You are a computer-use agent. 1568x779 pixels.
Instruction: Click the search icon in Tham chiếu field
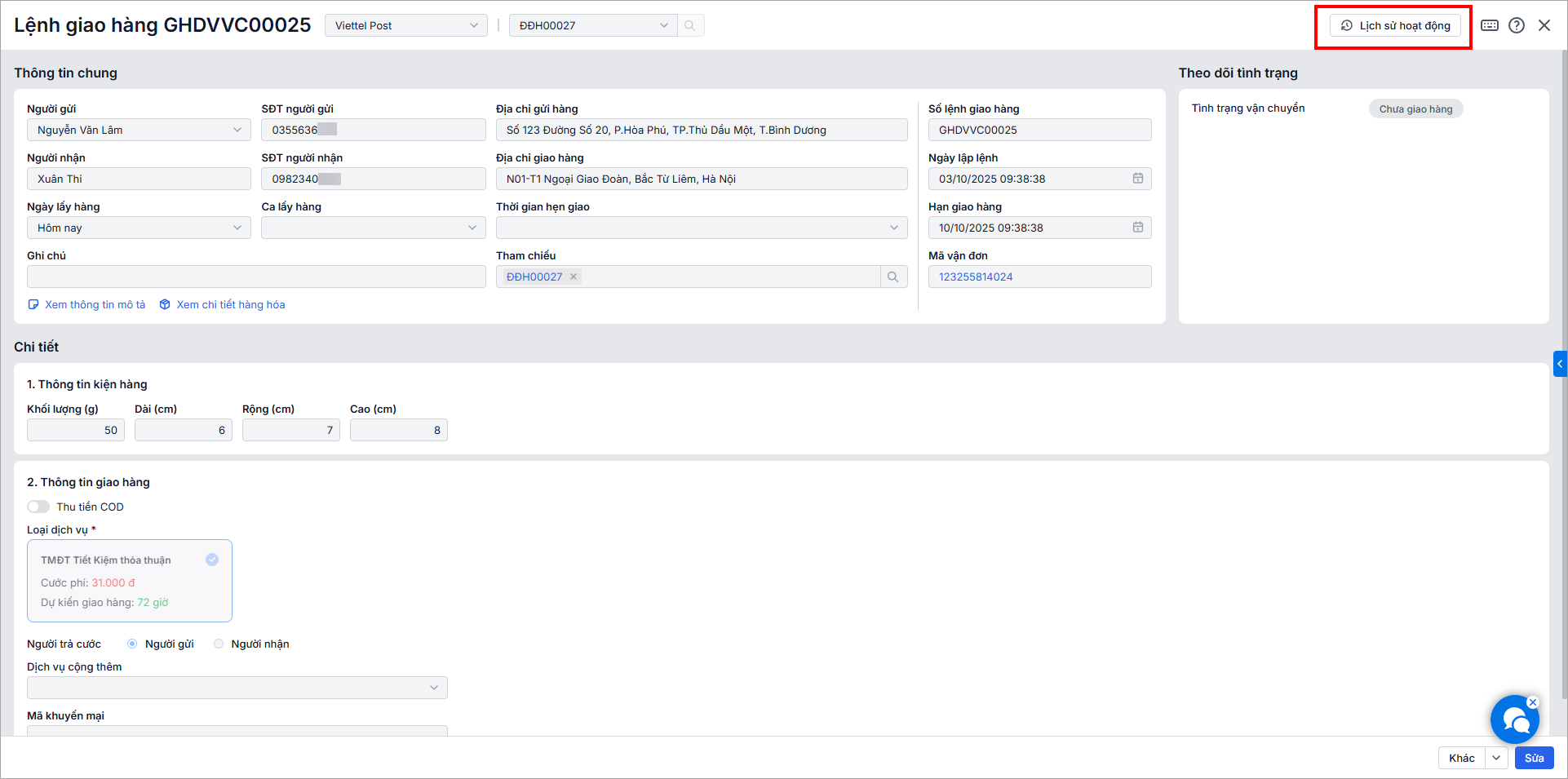pyautogui.click(x=893, y=277)
